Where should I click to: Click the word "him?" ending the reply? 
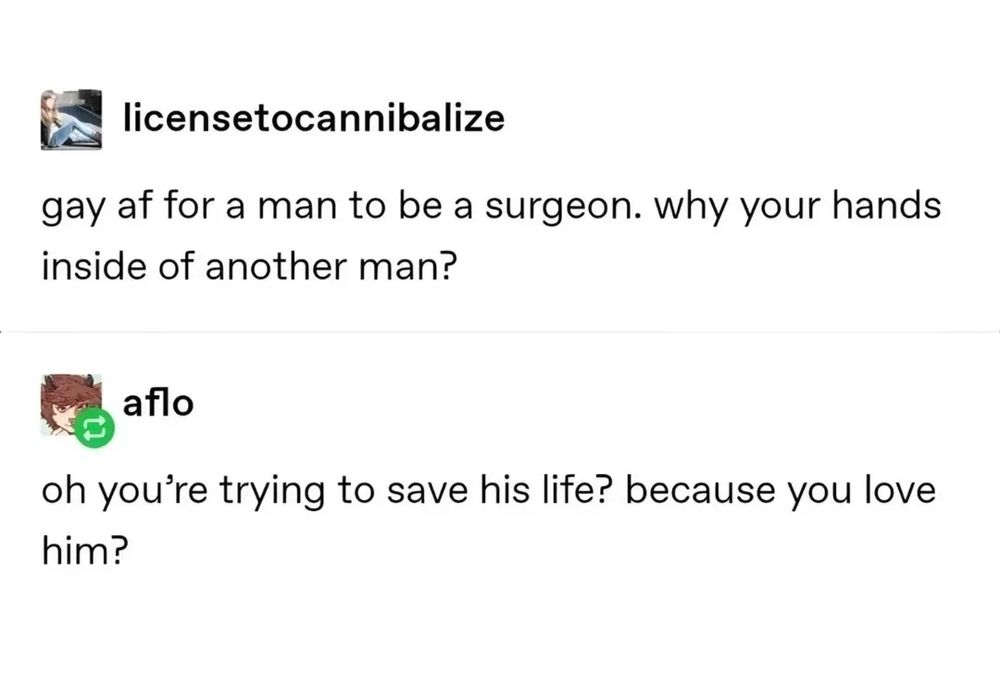click(x=85, y=550)
